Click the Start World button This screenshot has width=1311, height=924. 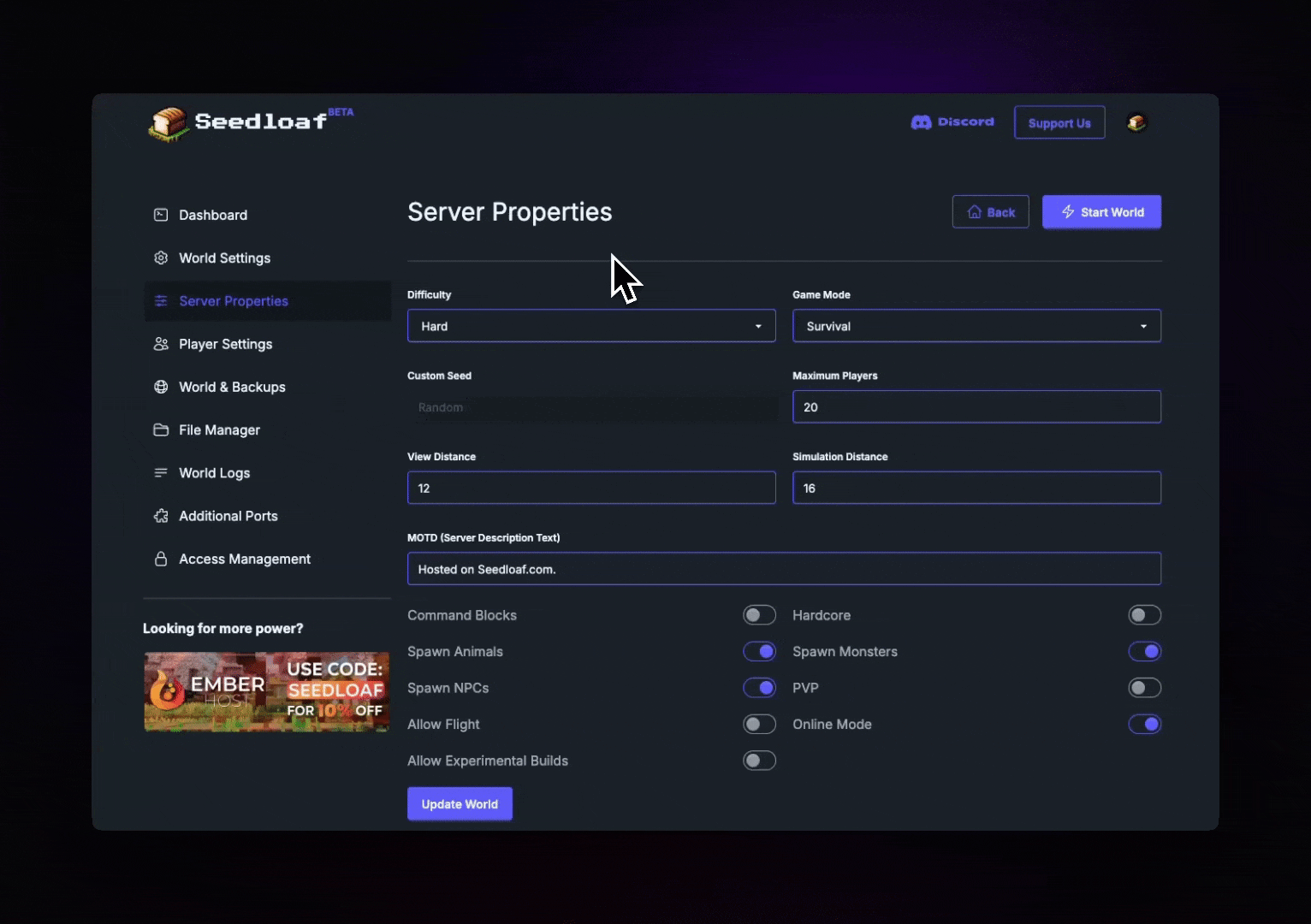(x=1101, y=212)
